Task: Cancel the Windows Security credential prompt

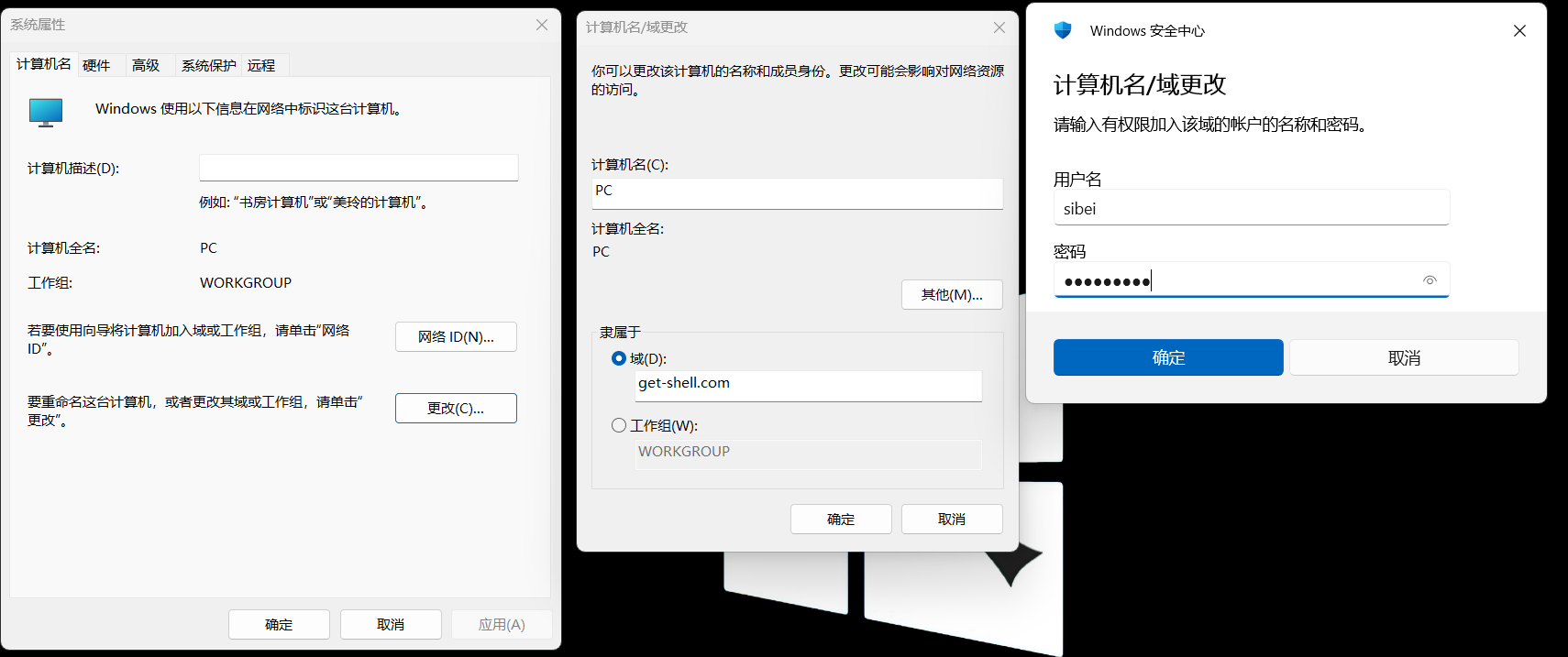Action: pyautogui.click(x=1404, y=357)
